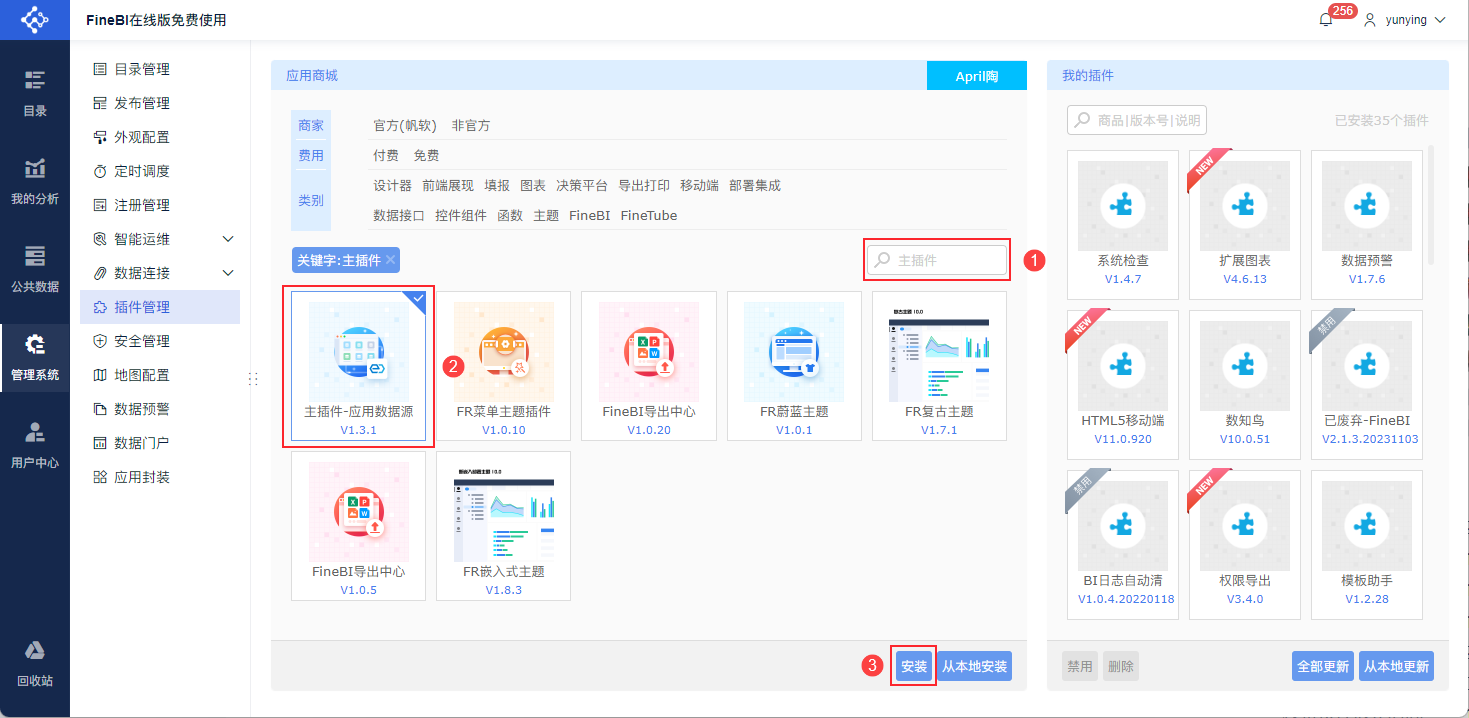This screenshot has height=718, width=1469.
Task: Open 用户中心 in the sidebar
Action: coord(35,446)
